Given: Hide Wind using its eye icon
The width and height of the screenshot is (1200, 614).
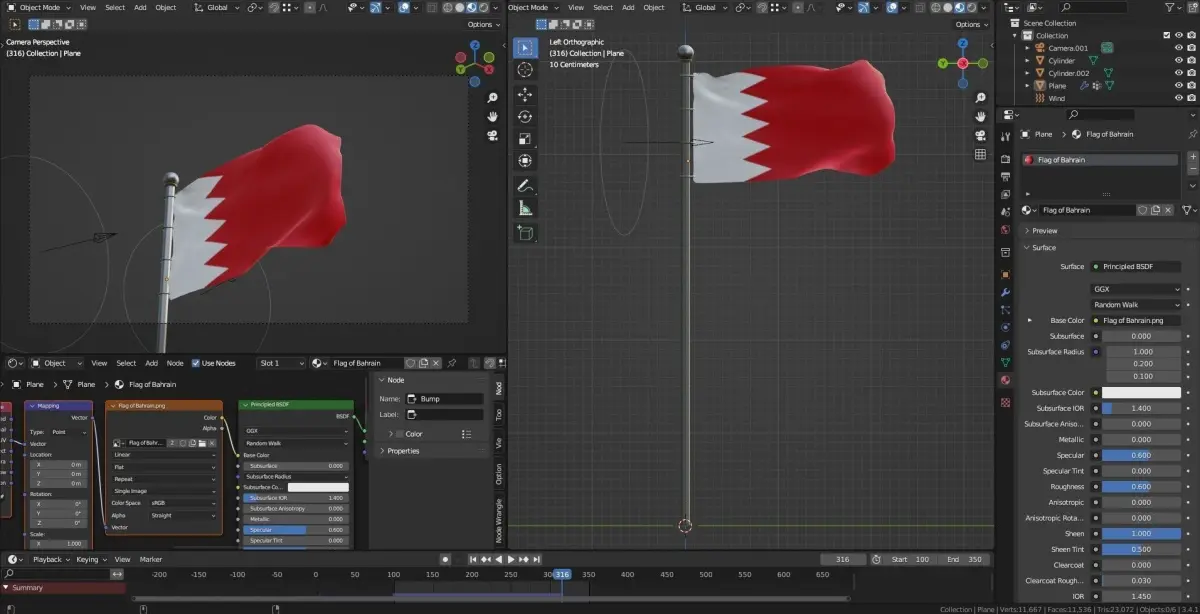Looking at the screenshot, I should [1180, 98].
